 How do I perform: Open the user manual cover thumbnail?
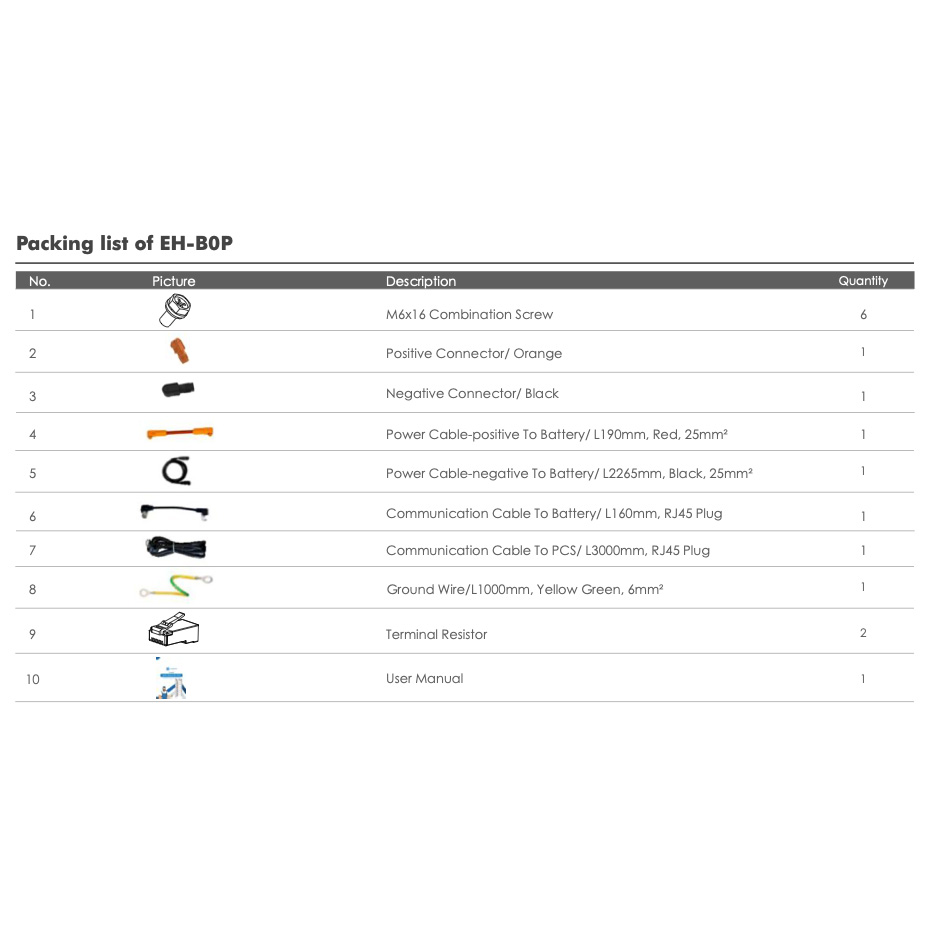pos(171,678)
